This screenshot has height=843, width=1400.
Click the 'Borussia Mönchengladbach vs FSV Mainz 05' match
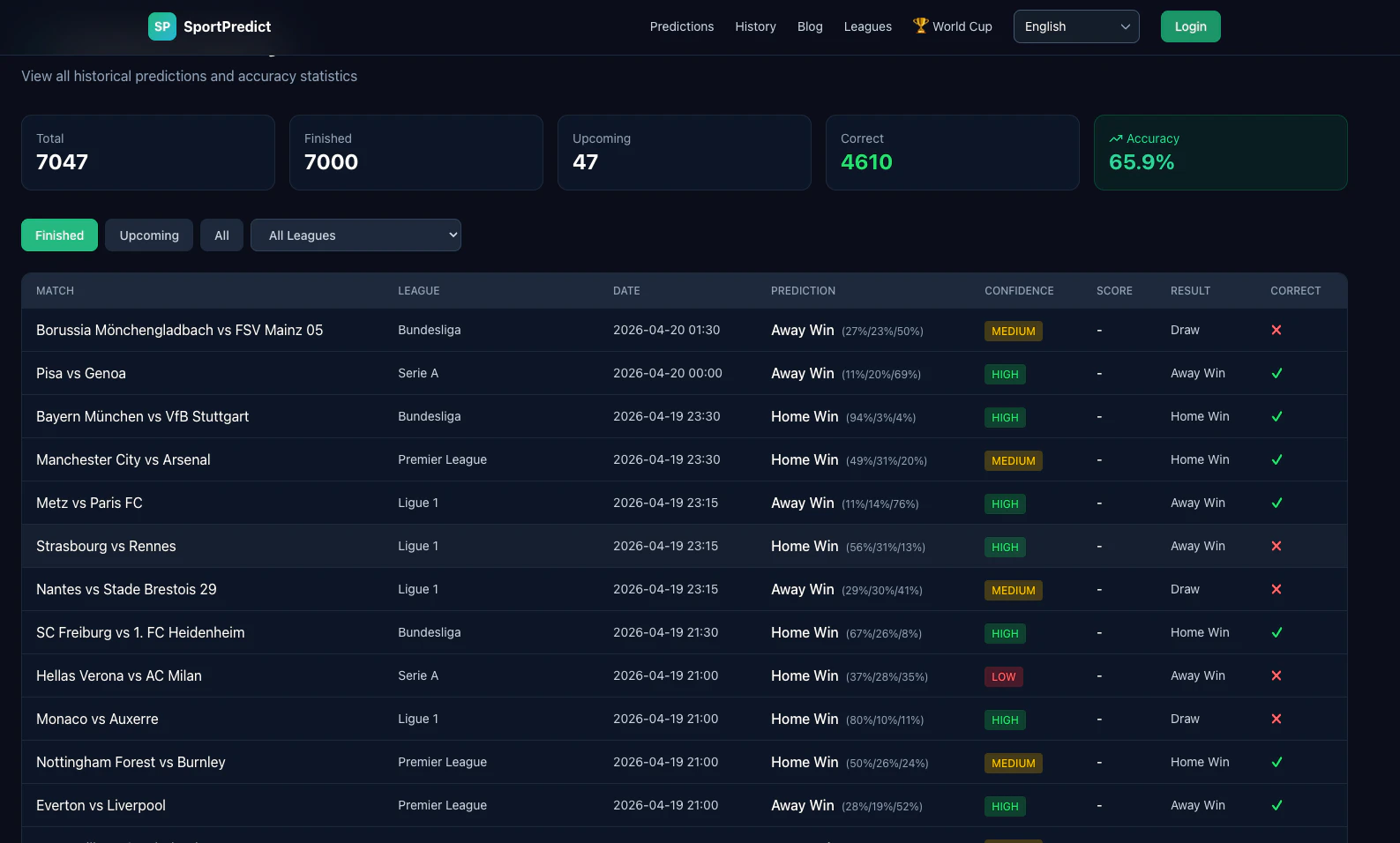tap(180, 330)
